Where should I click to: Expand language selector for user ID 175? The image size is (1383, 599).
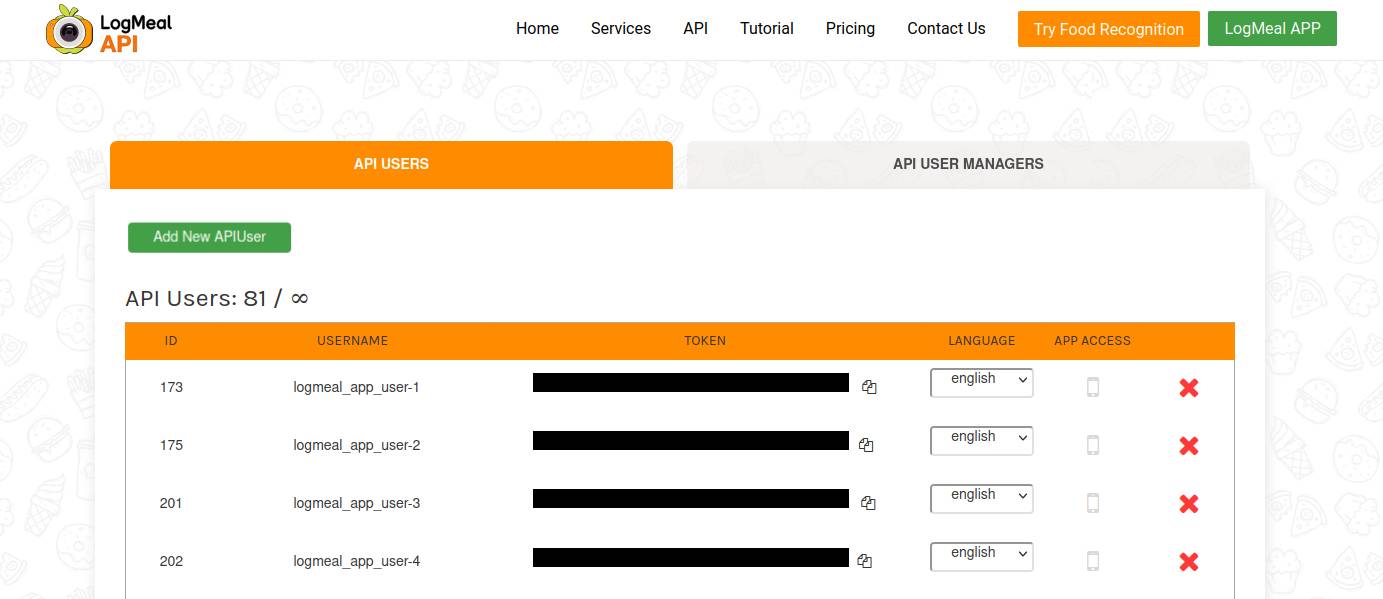[x=981, y=439]
